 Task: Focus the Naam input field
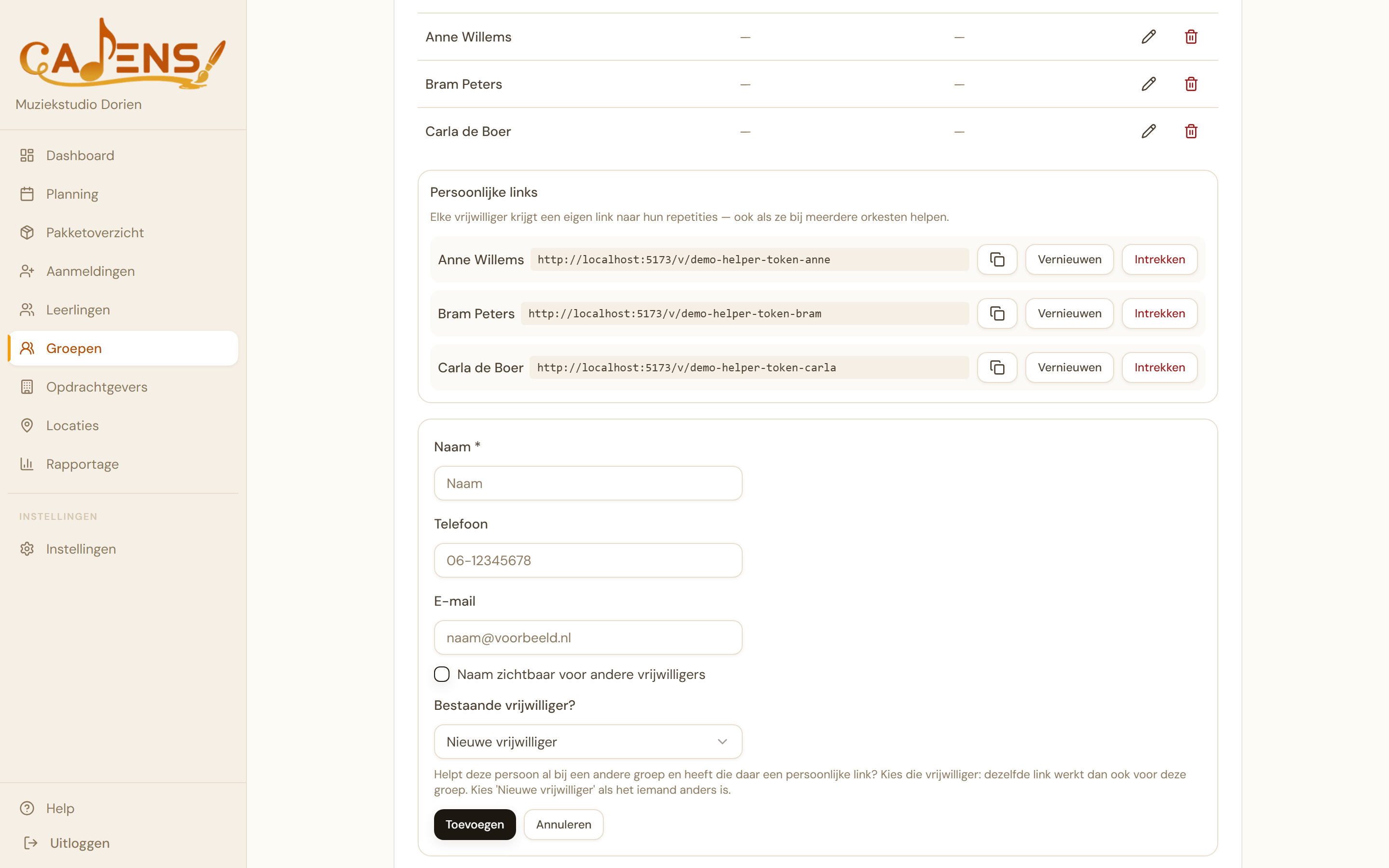point(588,483)
